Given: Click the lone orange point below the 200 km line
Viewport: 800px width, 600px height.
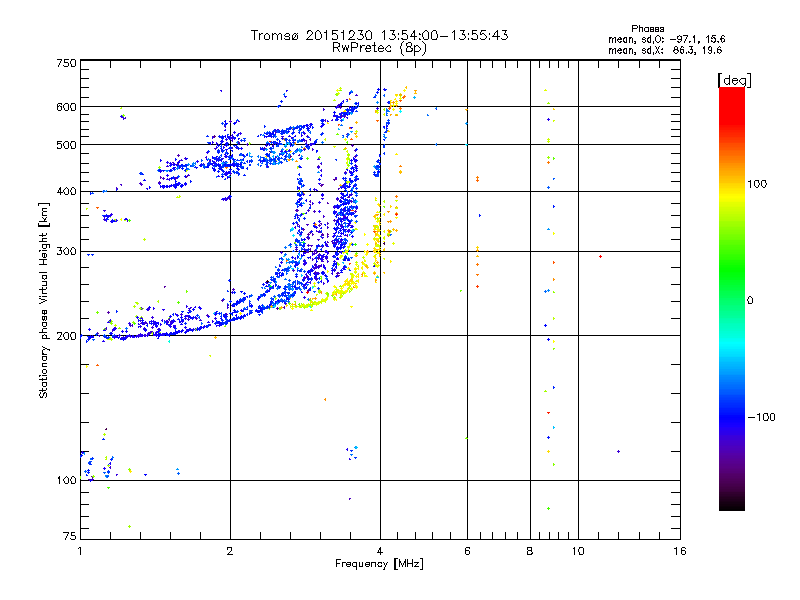Looking at the screenshot, I should click(x=325, y=399).
